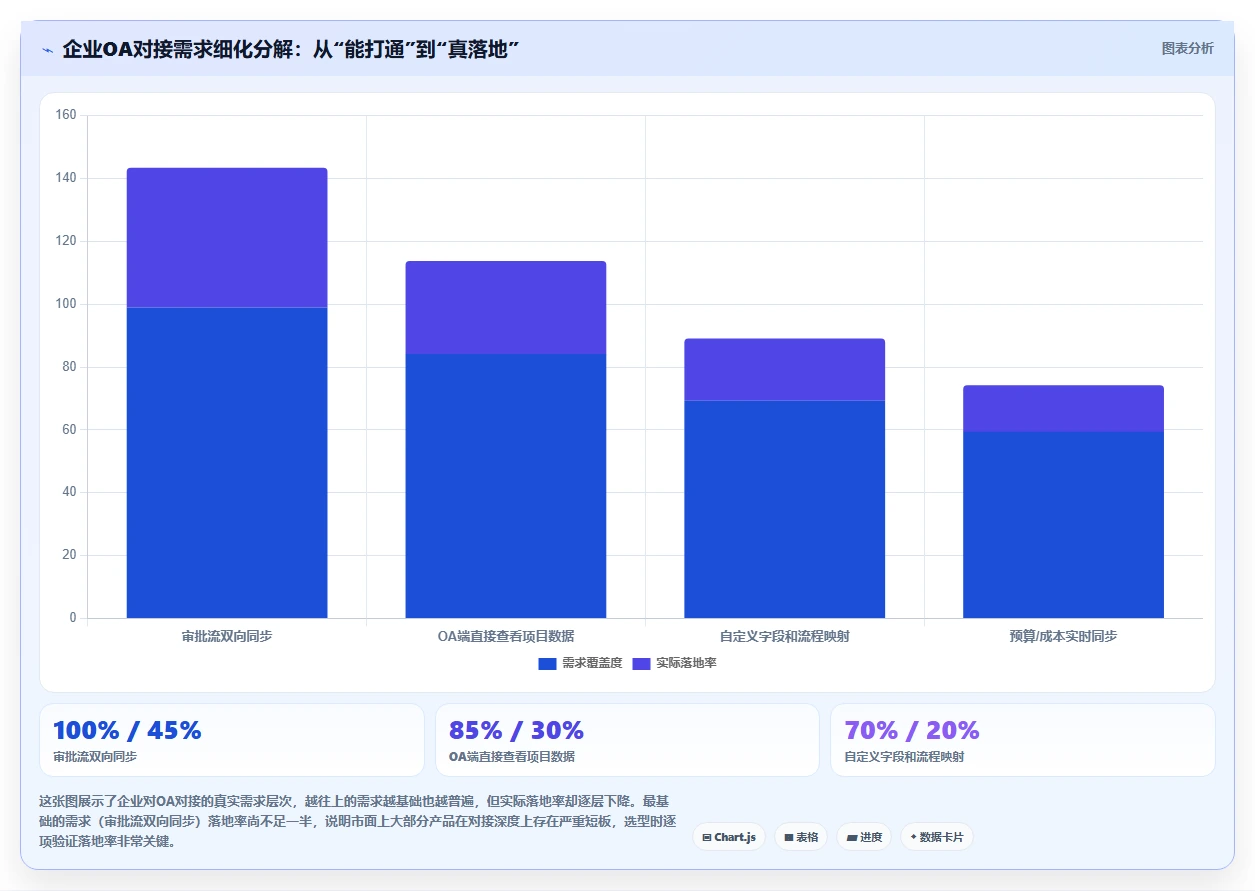Select the 表格 tag
Viewport: 1255px width, 891px height.
tap(801, 837)
